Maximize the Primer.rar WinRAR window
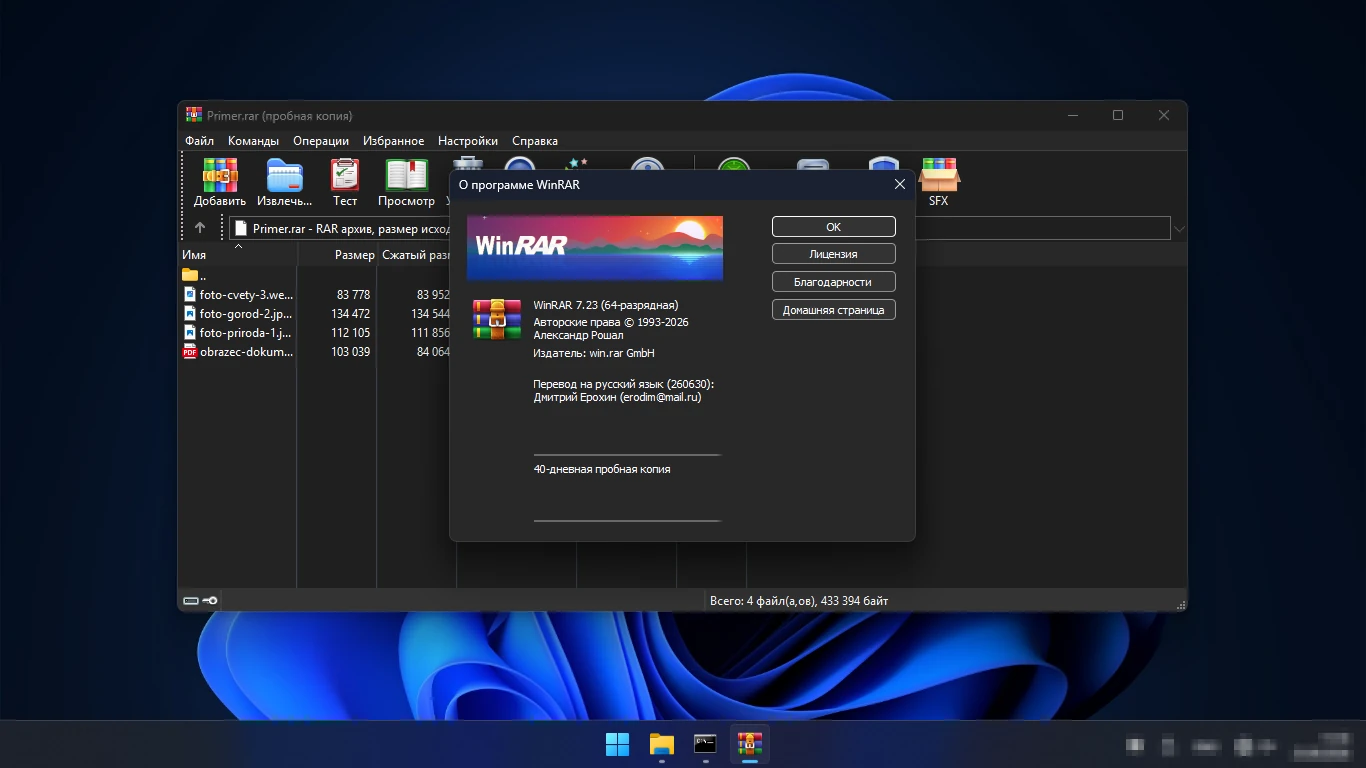This screenshot has height=768, width=1366. (x=1118, y=115)
